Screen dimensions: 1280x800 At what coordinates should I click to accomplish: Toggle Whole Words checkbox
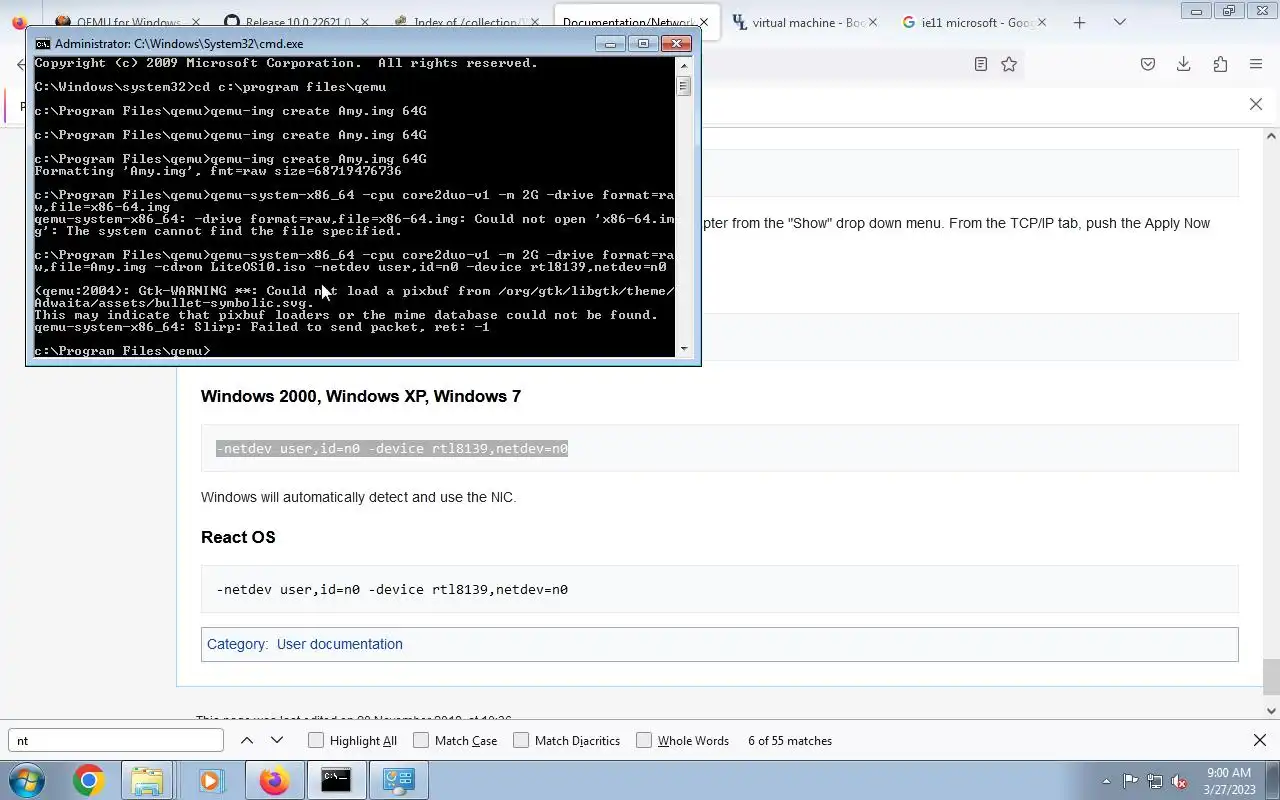(644, 740)
